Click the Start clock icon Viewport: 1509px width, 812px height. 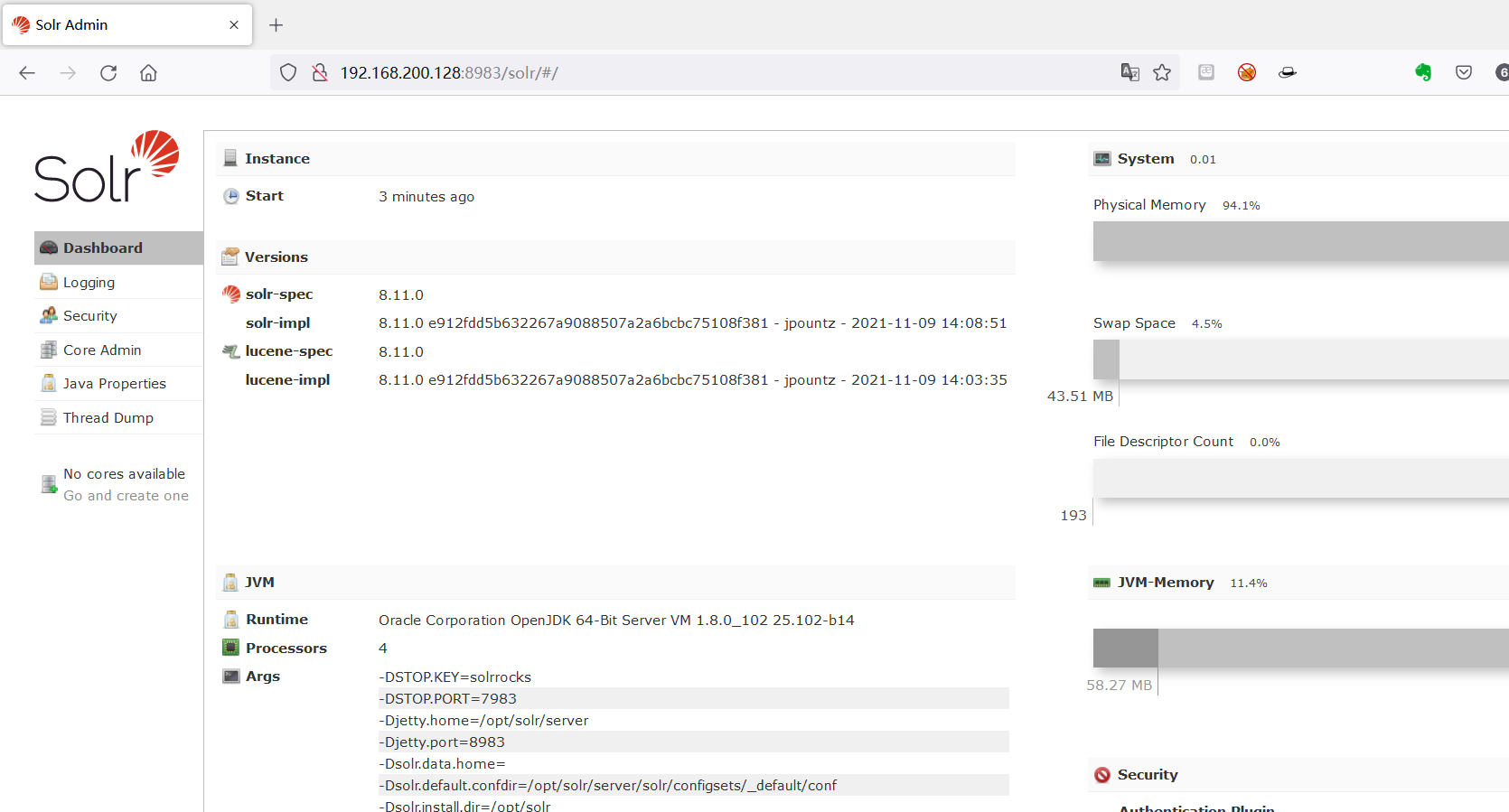(x=231, y=196)
